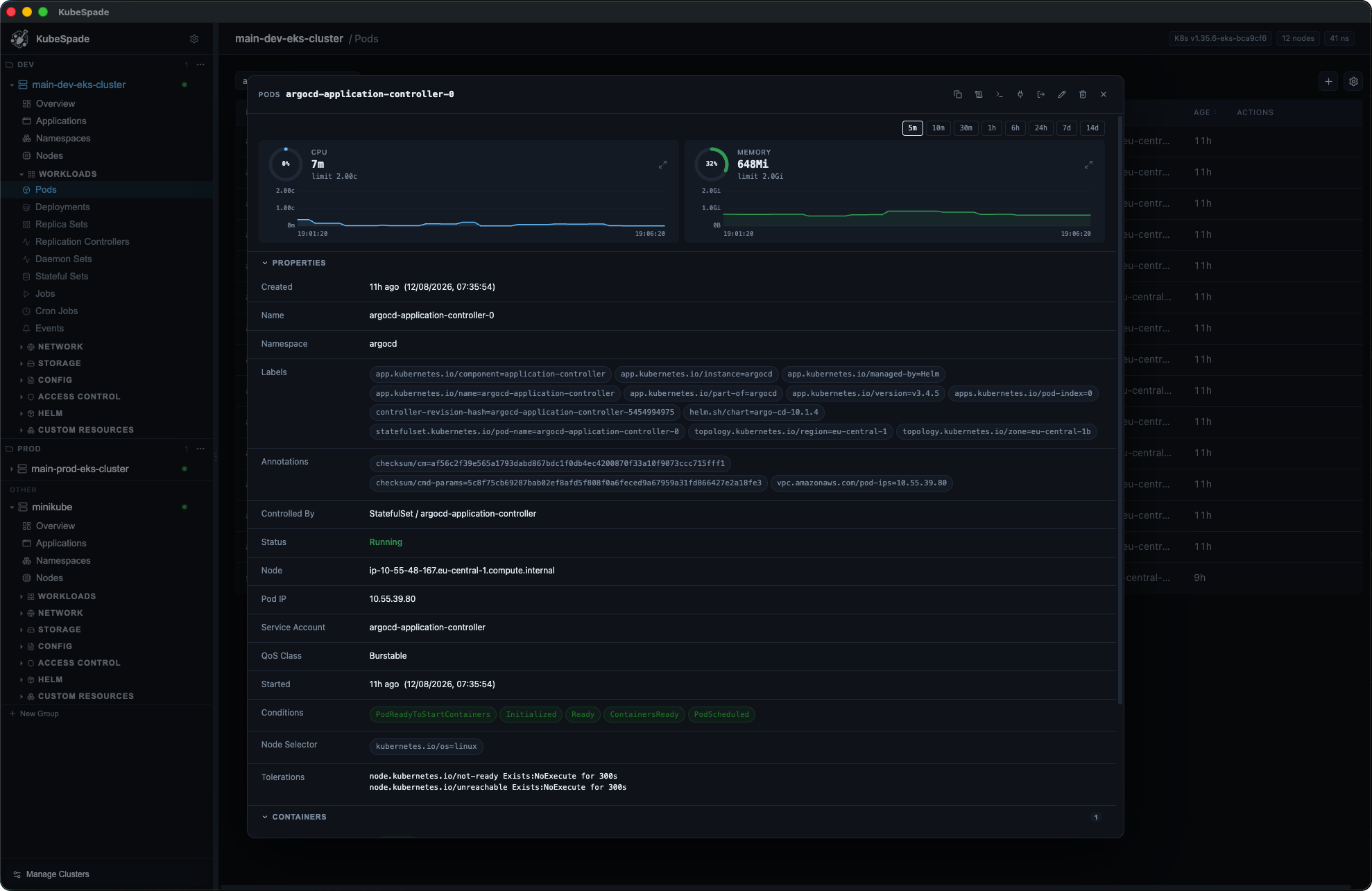Add a New Group in the sidebar

pos(34,713)
